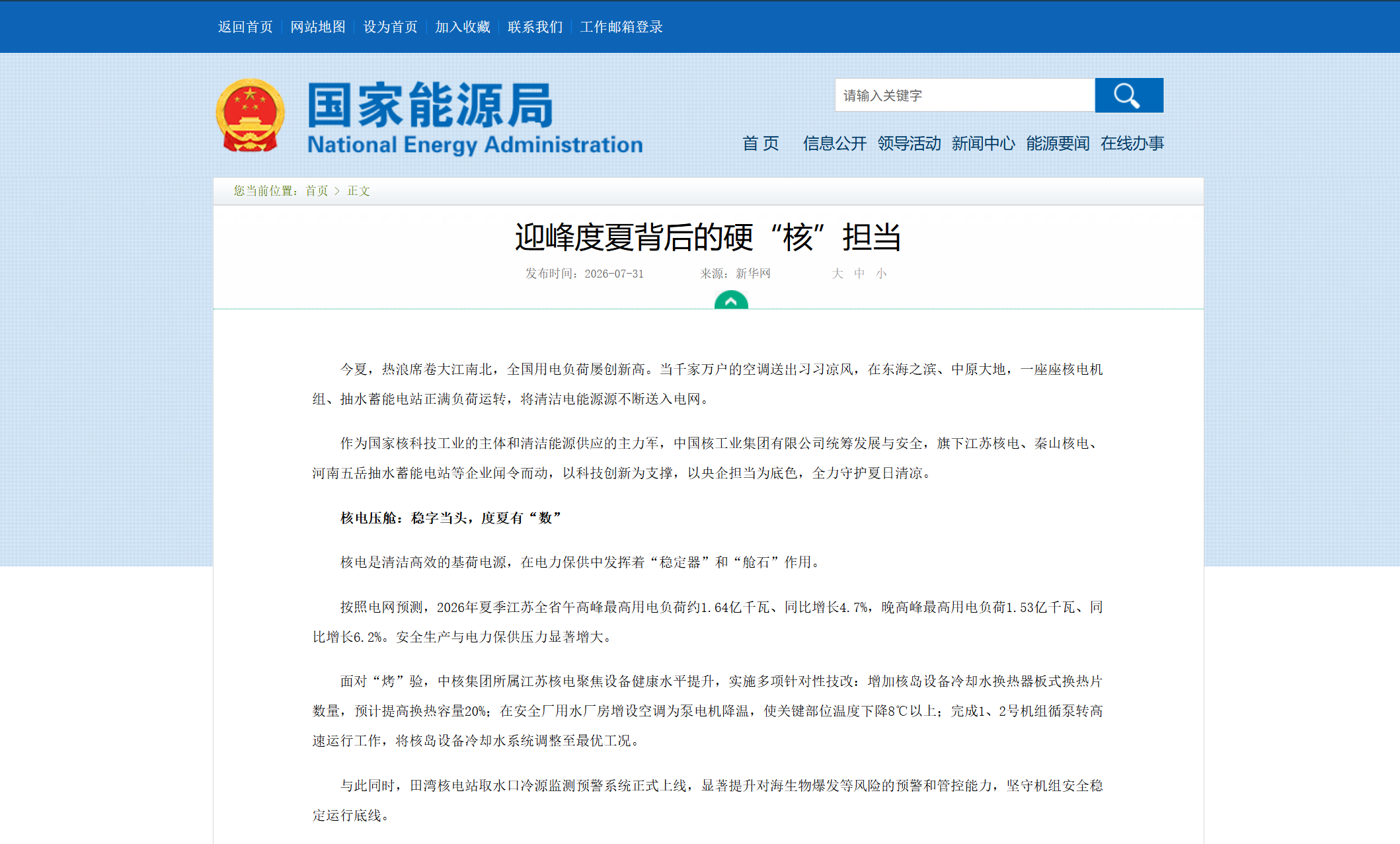Click the green collapse arrow icon
This screenshot has width=1400, height=844.
[x=731, y=301]
